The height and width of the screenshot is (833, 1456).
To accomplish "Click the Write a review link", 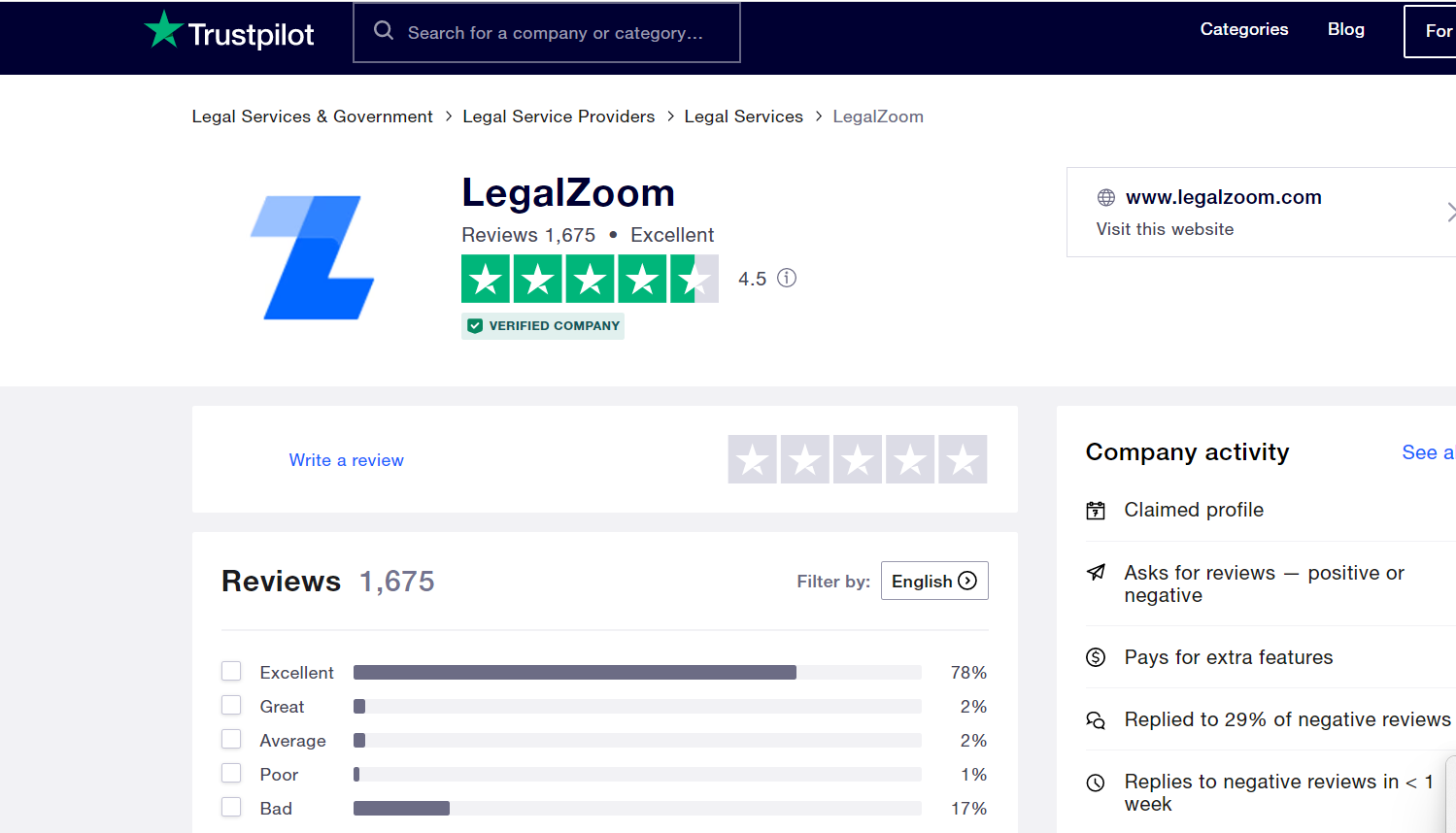I will pyautogui.click(x=346, y=460).
